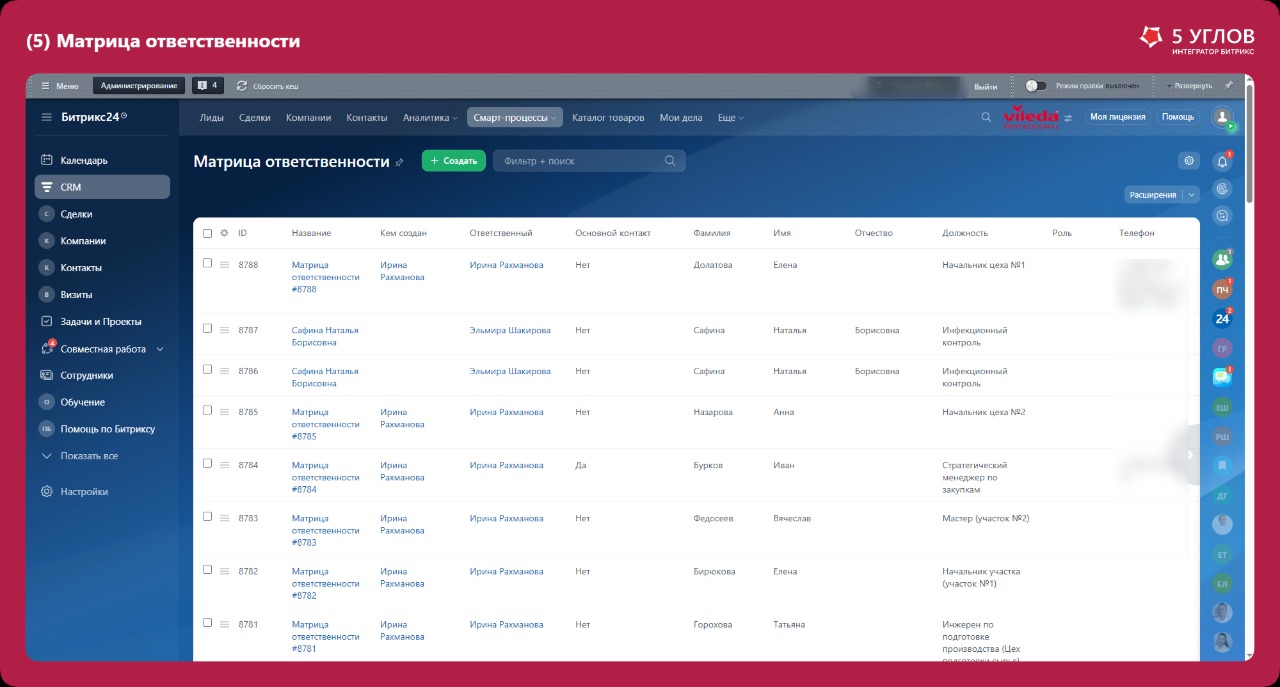1280x687 pixels.
Task: Collapse left menu via Битрикс24 hamburger
Action: pyautogui.click(x=46, y=117)
